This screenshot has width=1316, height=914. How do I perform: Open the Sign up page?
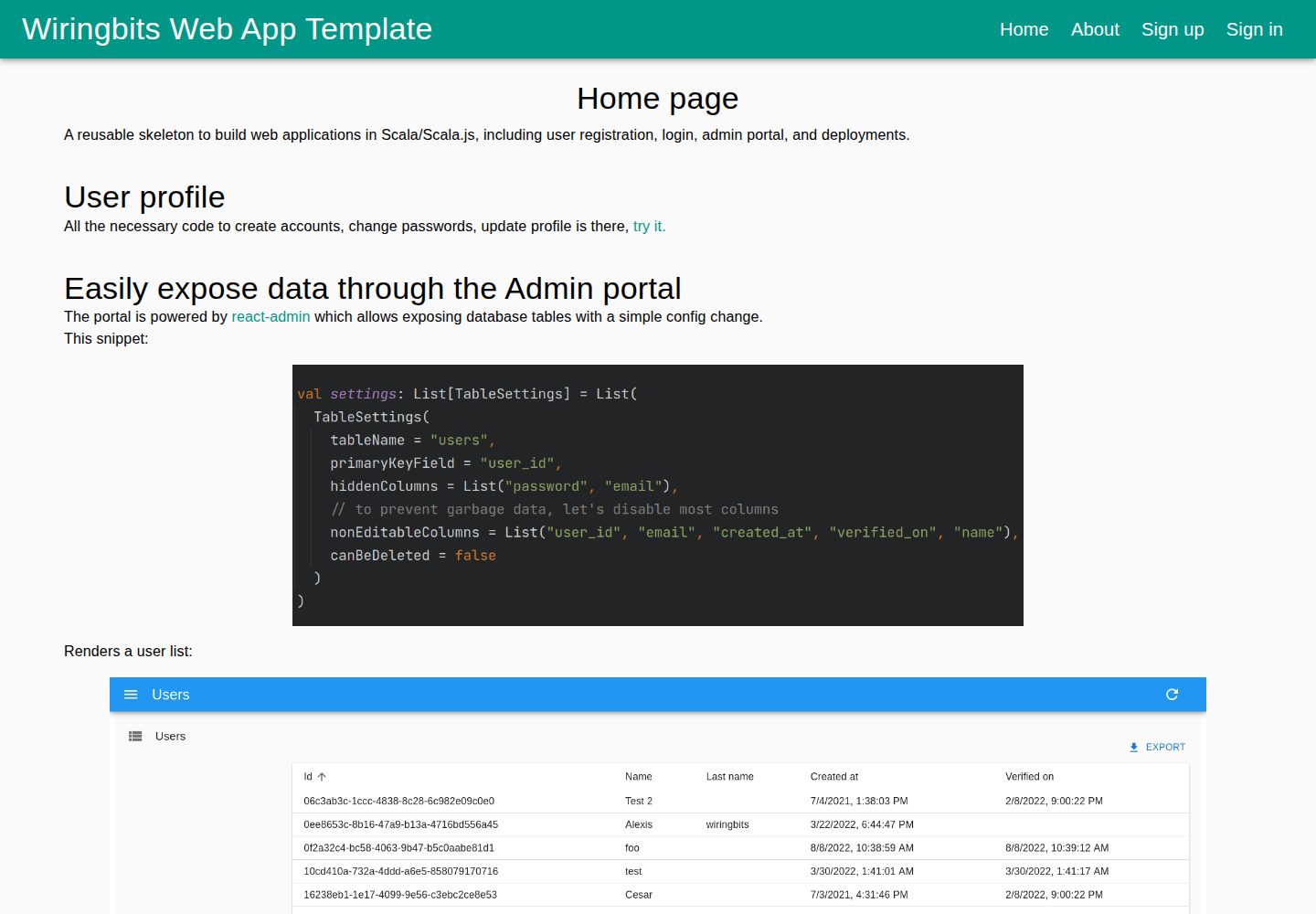[1173, 29]
